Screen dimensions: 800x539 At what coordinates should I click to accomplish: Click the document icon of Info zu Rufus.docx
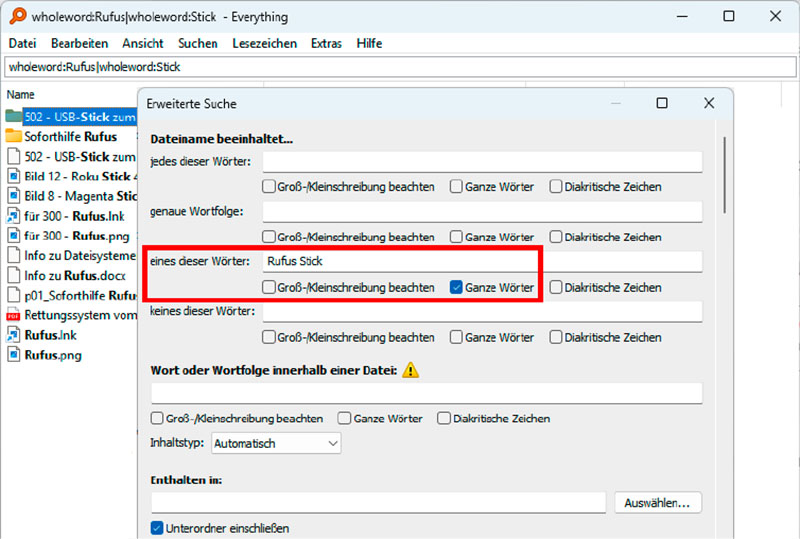click(14, 275)
